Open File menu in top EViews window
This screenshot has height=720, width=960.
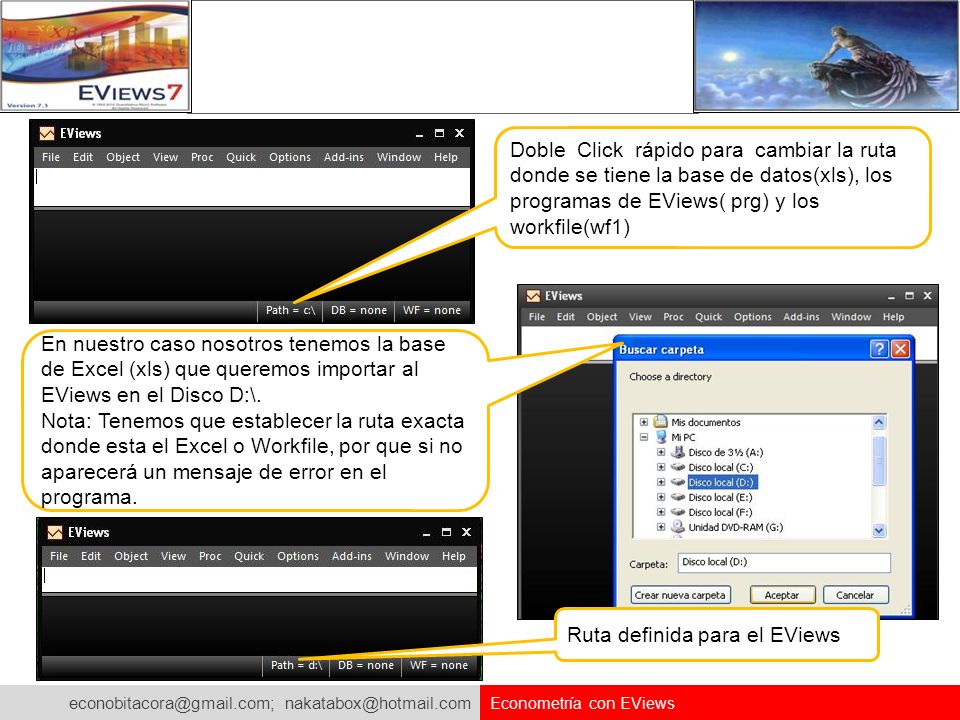(x=51, y=157)
